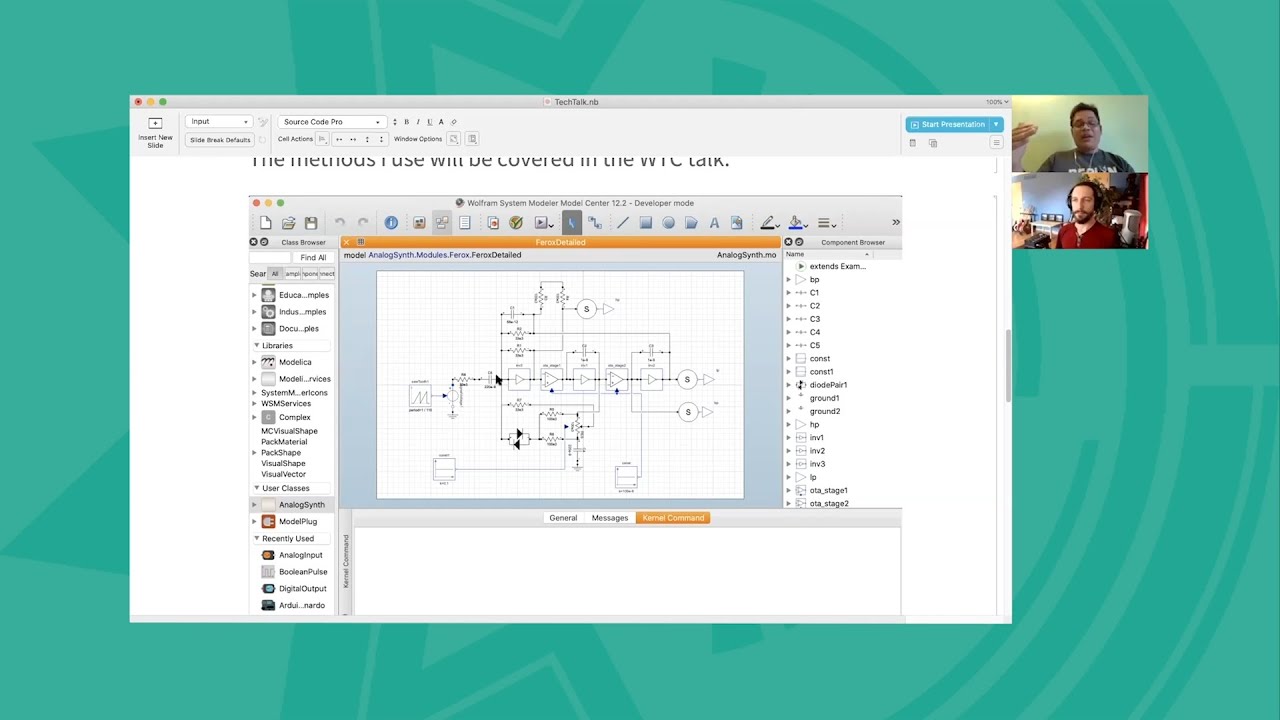This screenshot has width=1280, height=720.
Task: Click the Validate model check icon
Action: pos(516,223)
